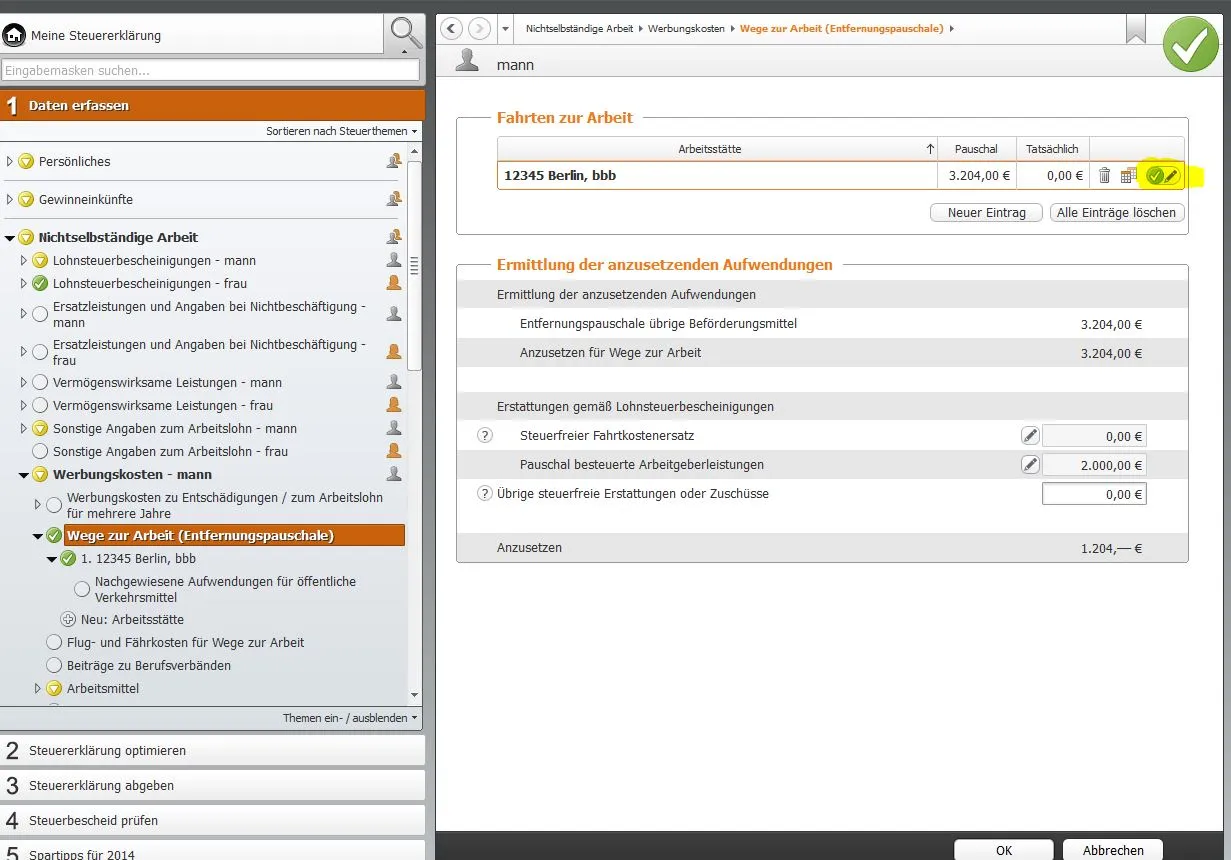Select Flug- und Fährkosten für Wege zur Arbeit
The height and width of the screenshot is (860, 1231).
[x=185, y=643]
